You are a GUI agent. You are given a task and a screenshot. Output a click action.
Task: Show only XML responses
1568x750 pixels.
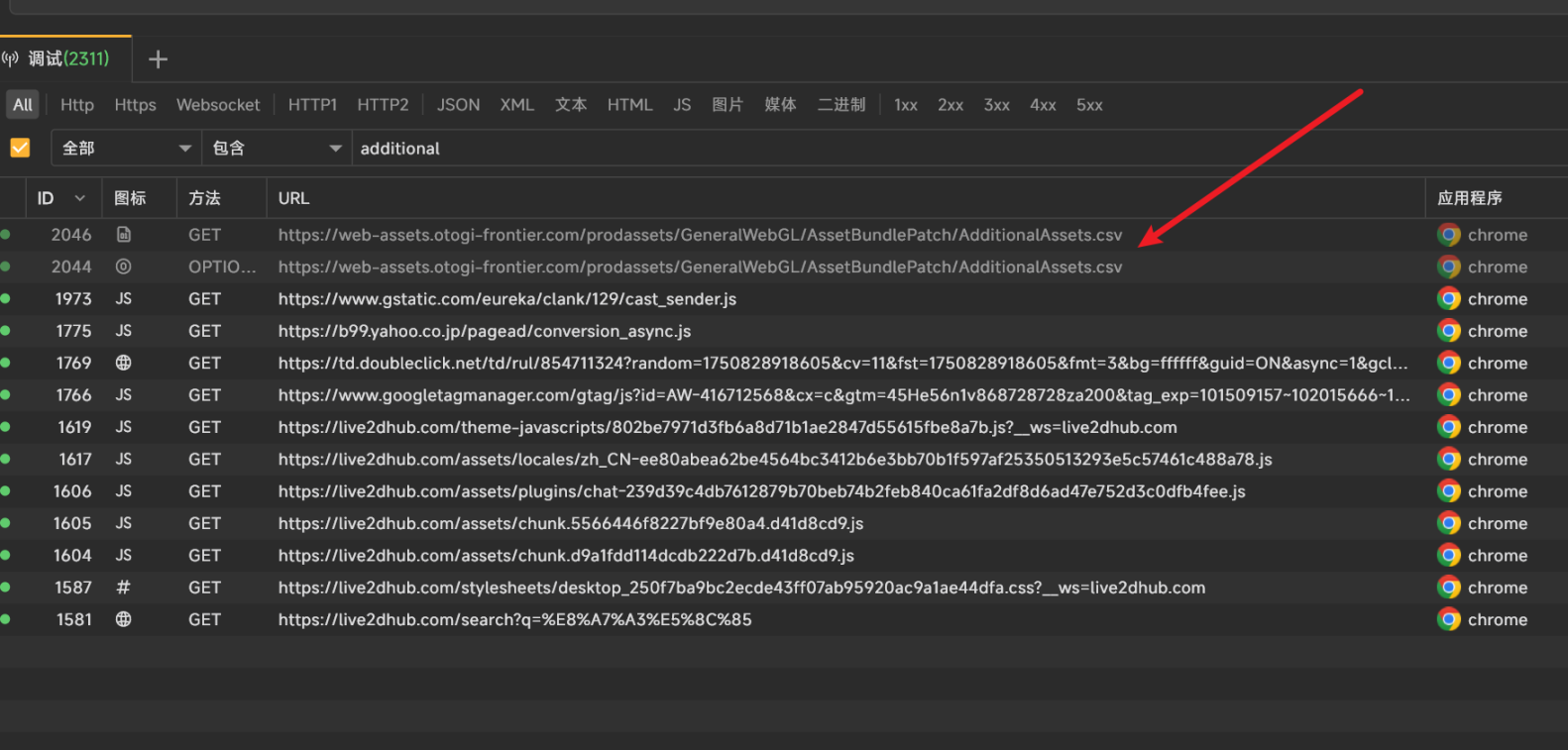click(x=517, y=104)
